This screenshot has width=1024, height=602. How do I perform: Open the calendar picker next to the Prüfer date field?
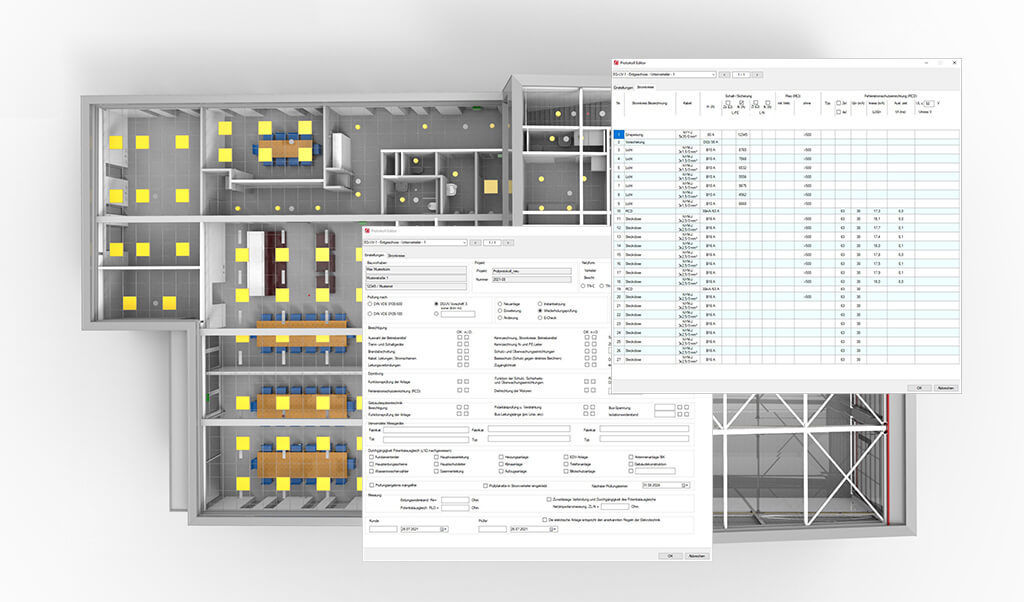(x=553, y=528)
